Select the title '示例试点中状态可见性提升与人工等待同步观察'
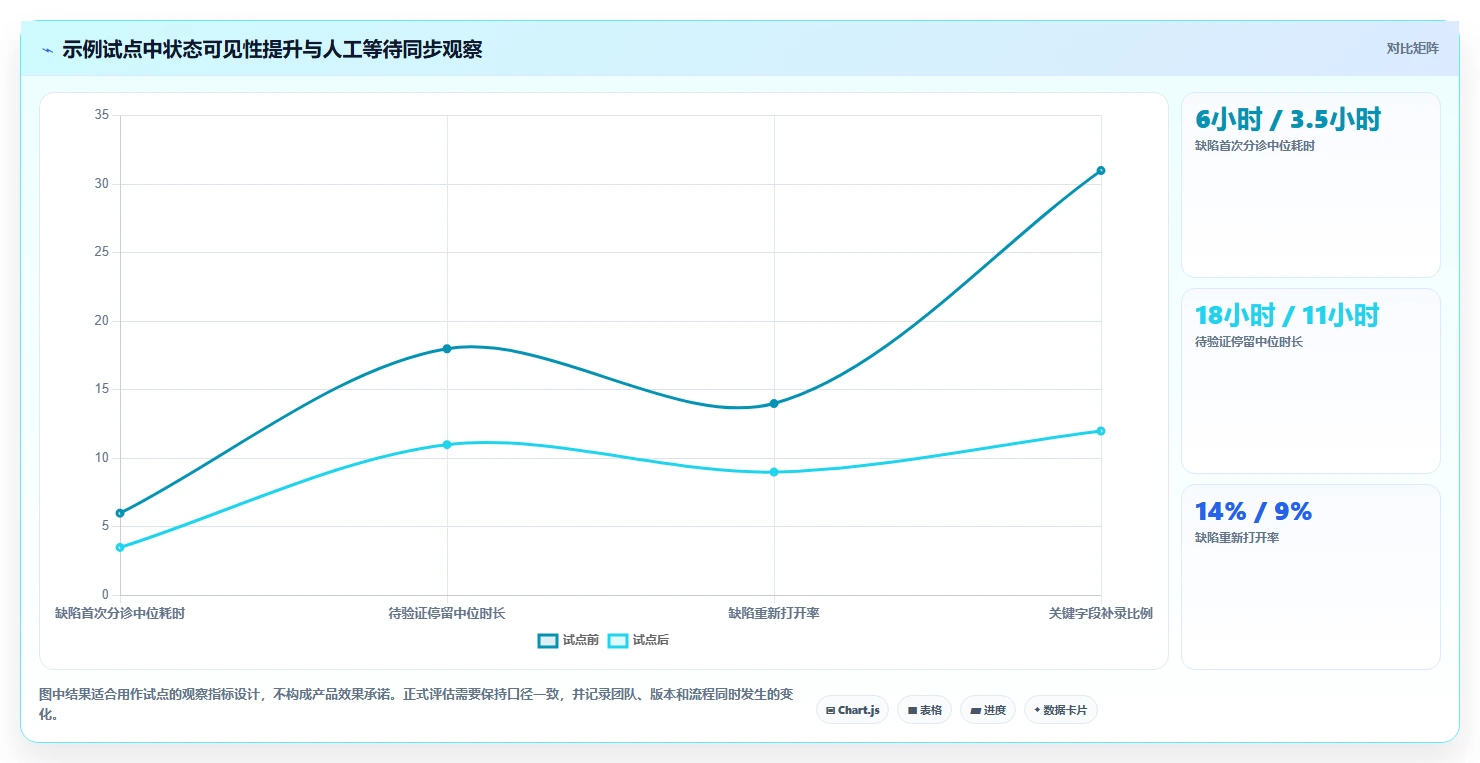 click(x=272, y=50)
